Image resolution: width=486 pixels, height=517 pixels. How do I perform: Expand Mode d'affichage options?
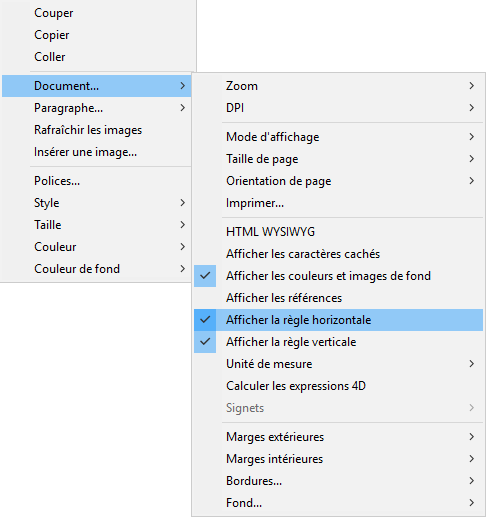coord(338,137)
